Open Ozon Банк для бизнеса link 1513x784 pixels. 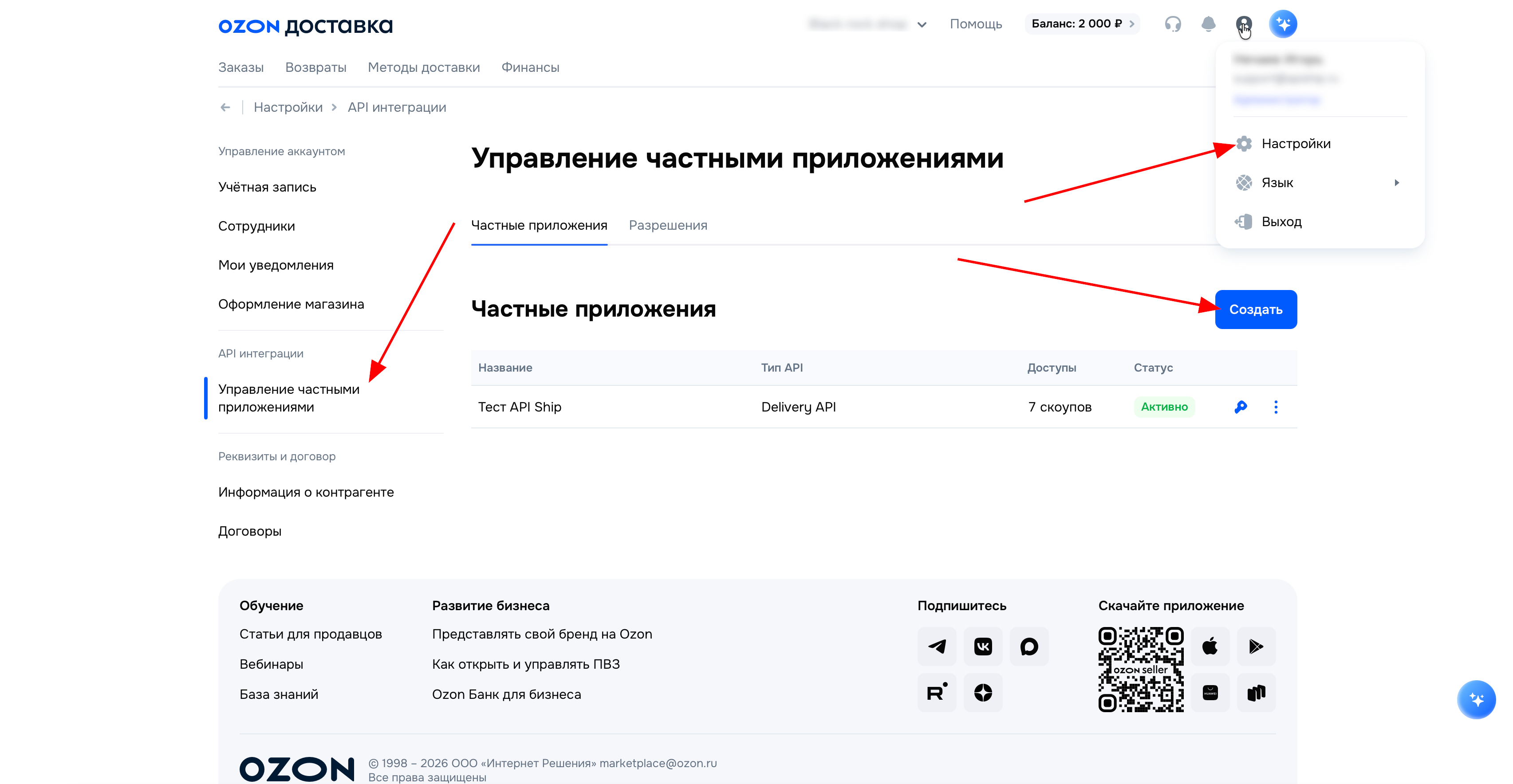(x=506, y=695)
